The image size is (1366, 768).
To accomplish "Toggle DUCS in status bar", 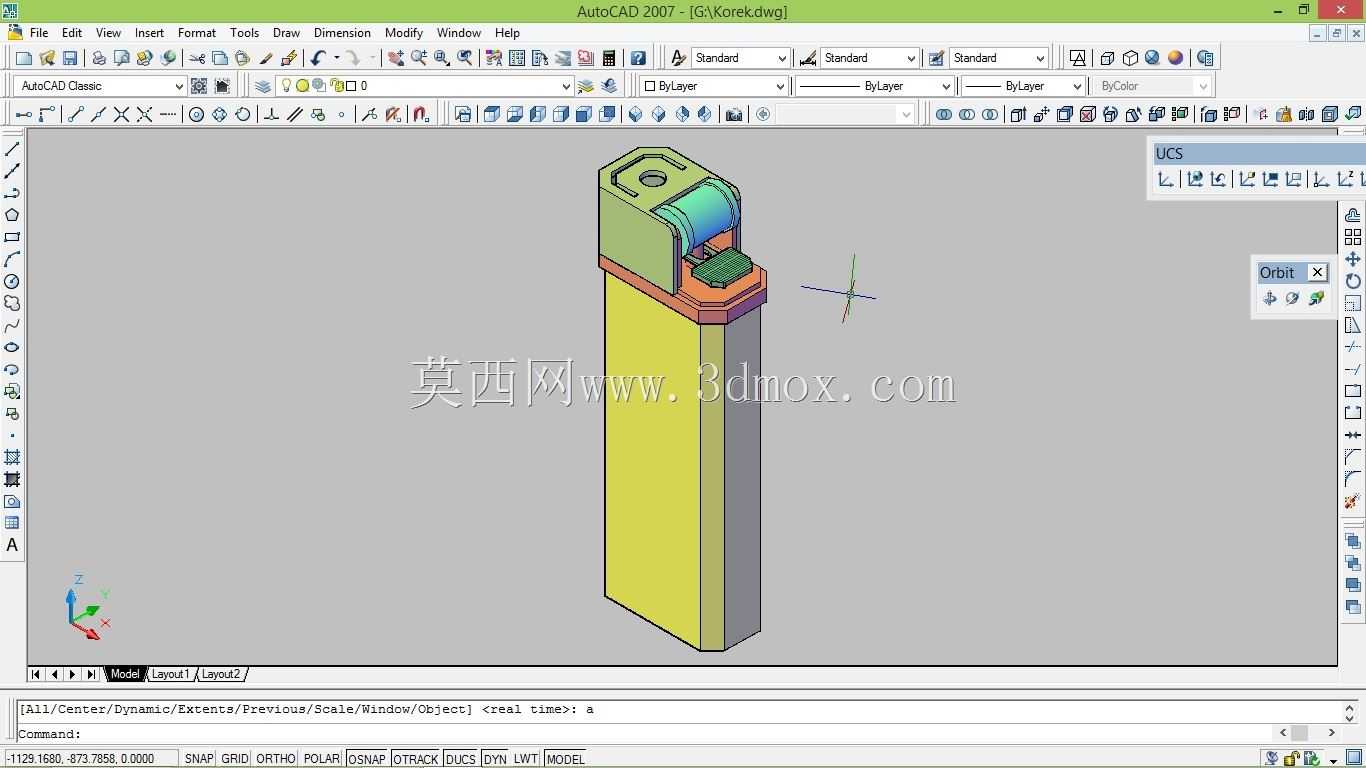I will click(x=461, y=759).
